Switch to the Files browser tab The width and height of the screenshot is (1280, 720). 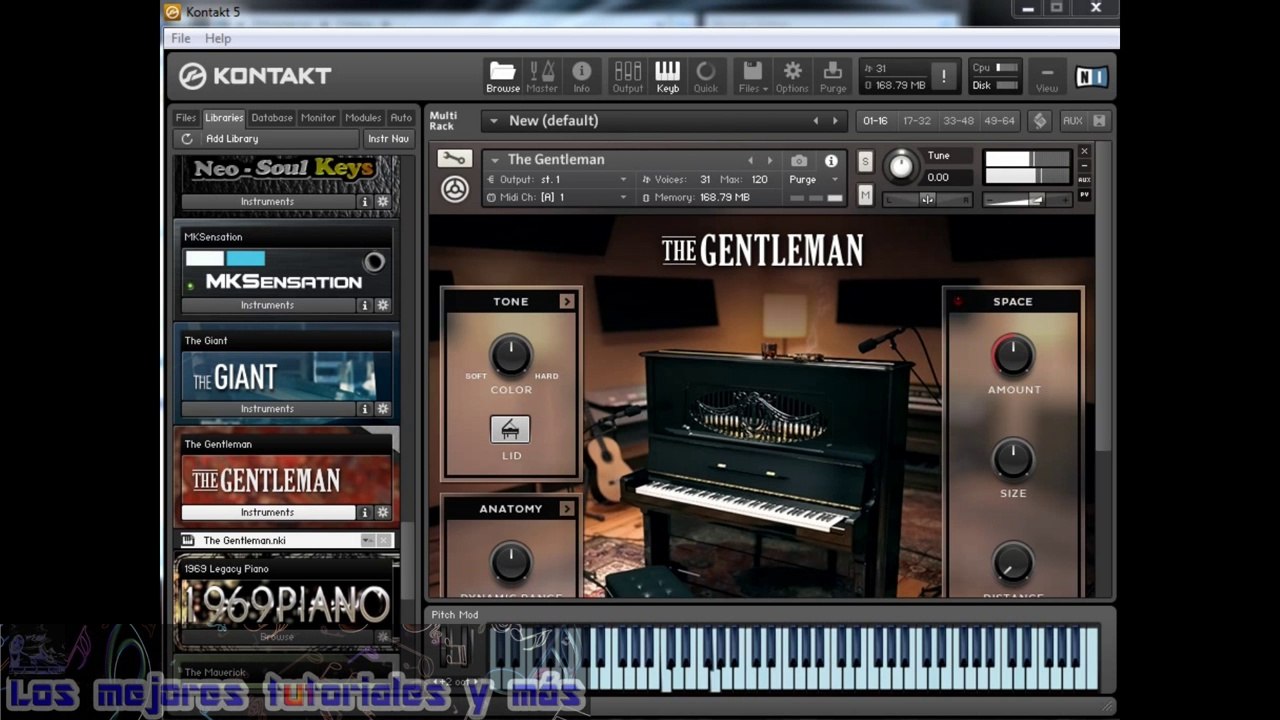(x=186, y=118)
